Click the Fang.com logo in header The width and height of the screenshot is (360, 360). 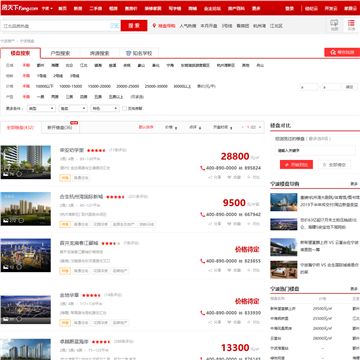coord(19,8)
